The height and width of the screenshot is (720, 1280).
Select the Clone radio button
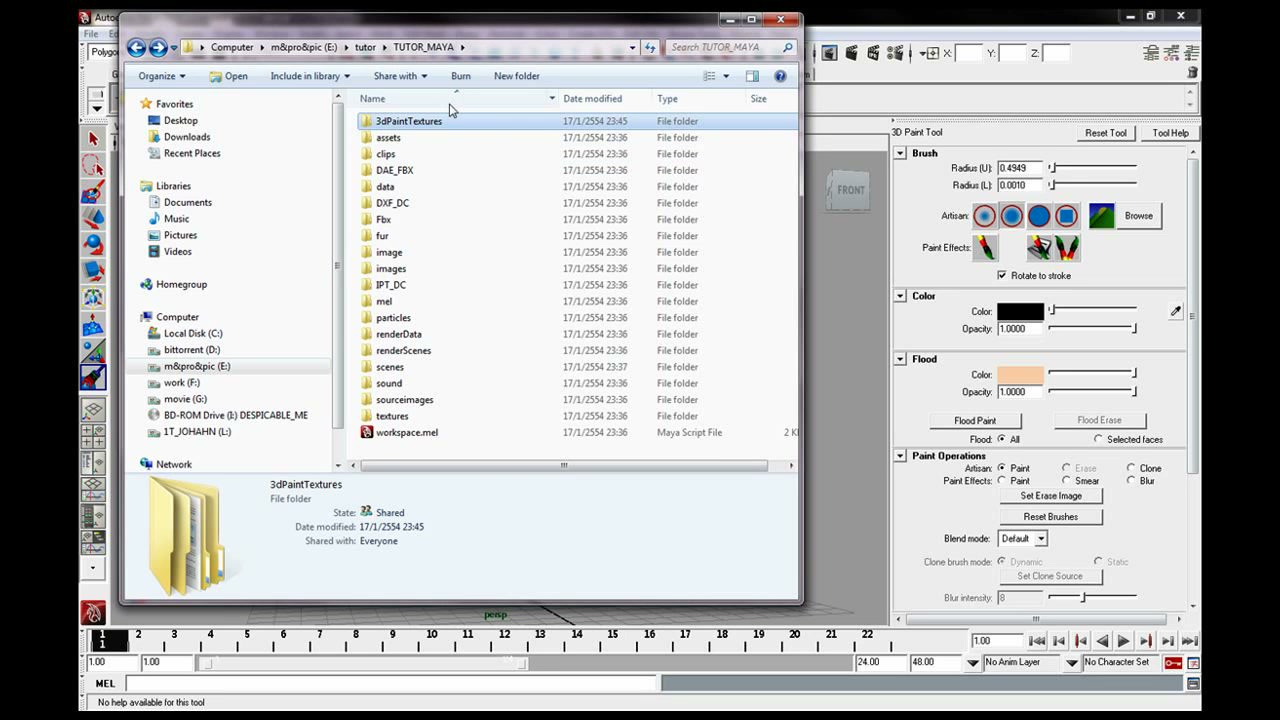pyautogui.click(x=1131, y=468)
